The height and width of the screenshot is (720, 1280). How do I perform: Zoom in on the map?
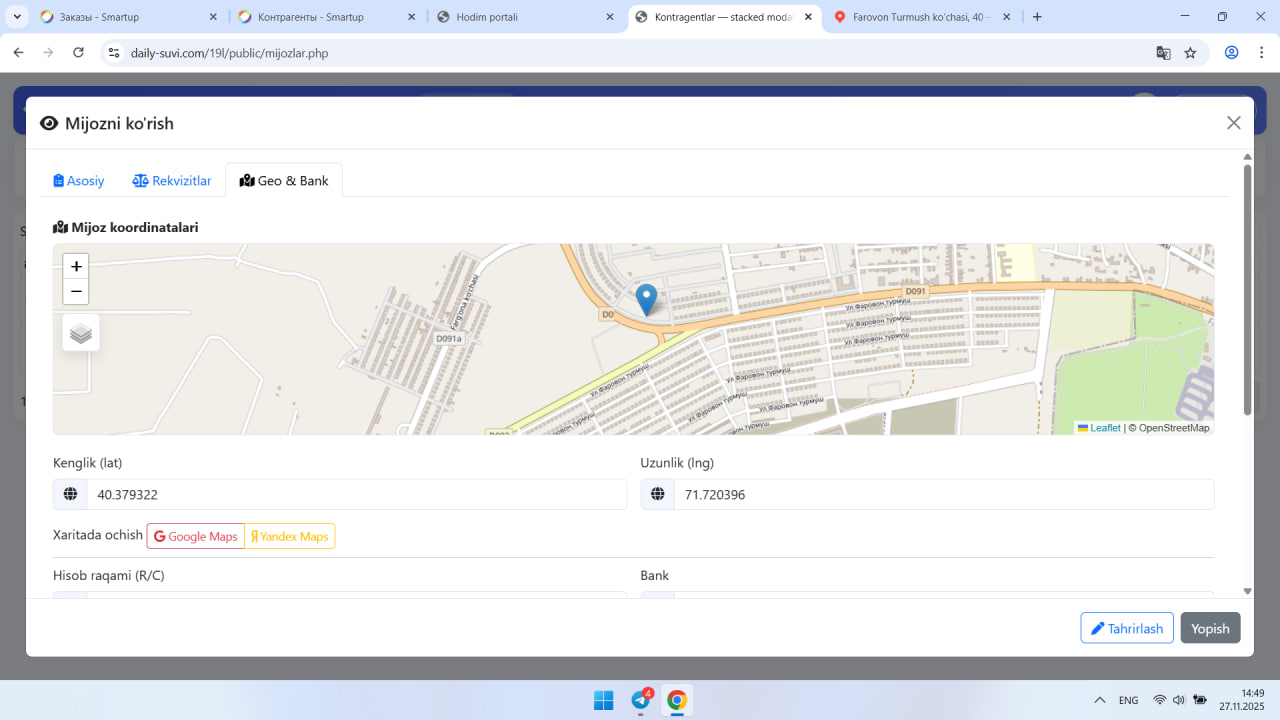pyautogui.click(x=76, y=267)
